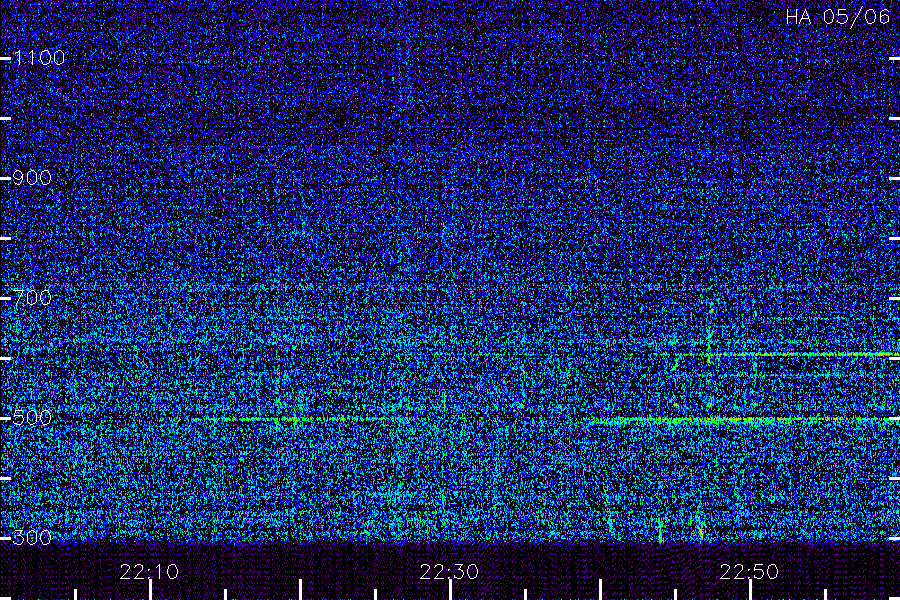Screen dimensions: 900x600
Task: Click the tall tick mark below 22:30
Action: pyautogui.click(x=450, y=590)
